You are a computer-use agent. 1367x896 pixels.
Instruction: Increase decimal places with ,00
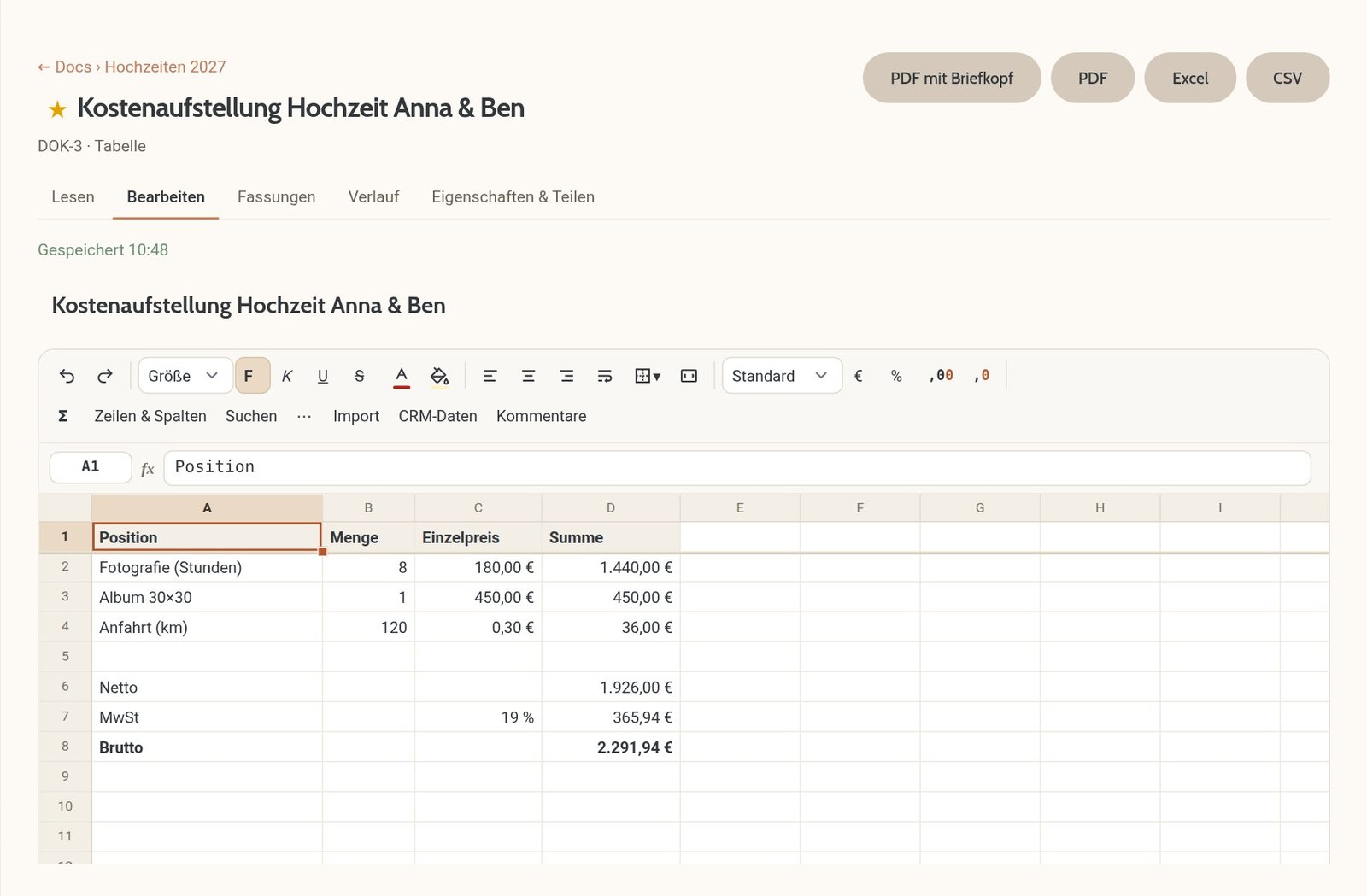[x=941, y=376]
